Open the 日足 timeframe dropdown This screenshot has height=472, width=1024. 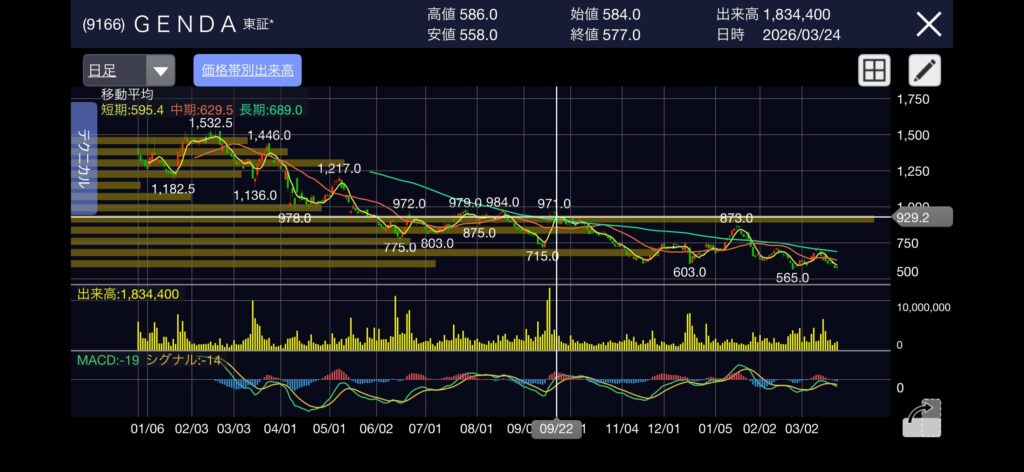pos(129,70)
